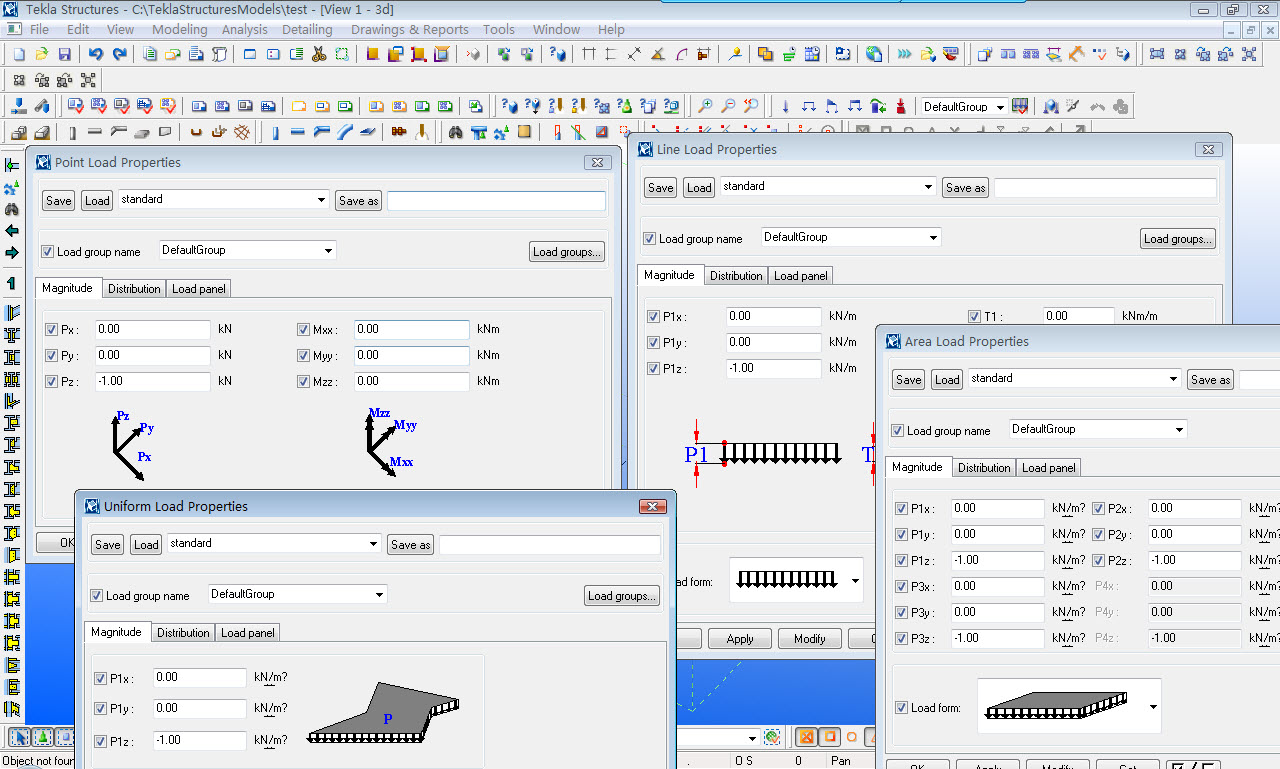Screen dimensions: 1280x769
Task: Toggle the Mzz checkbox in Point Load
Action: coord(304,381)
